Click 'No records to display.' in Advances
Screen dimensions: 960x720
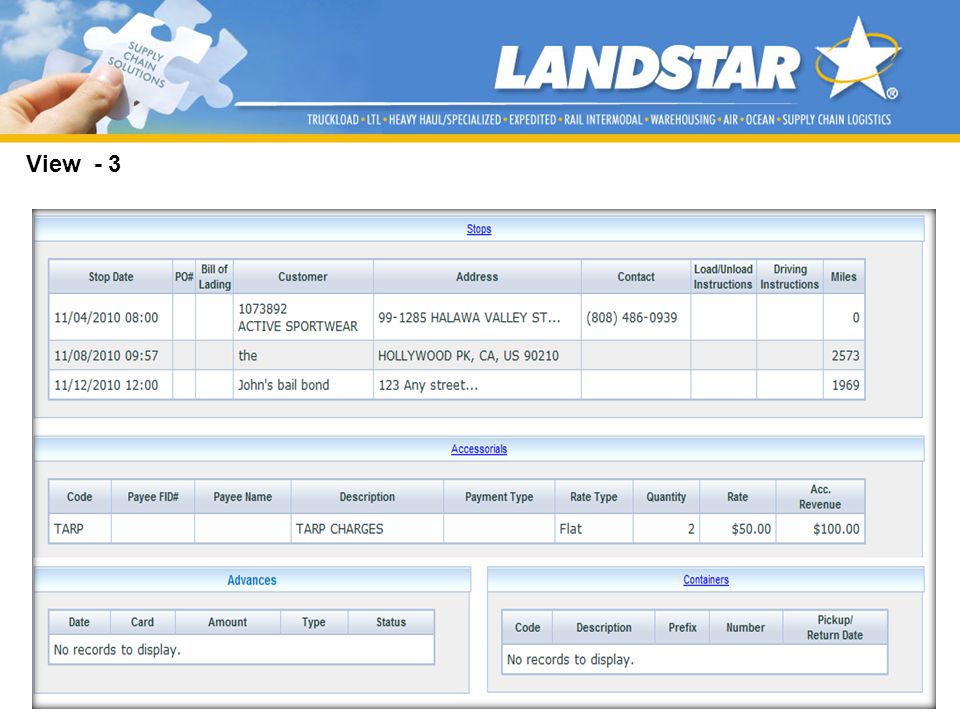[x=117, y=650]
